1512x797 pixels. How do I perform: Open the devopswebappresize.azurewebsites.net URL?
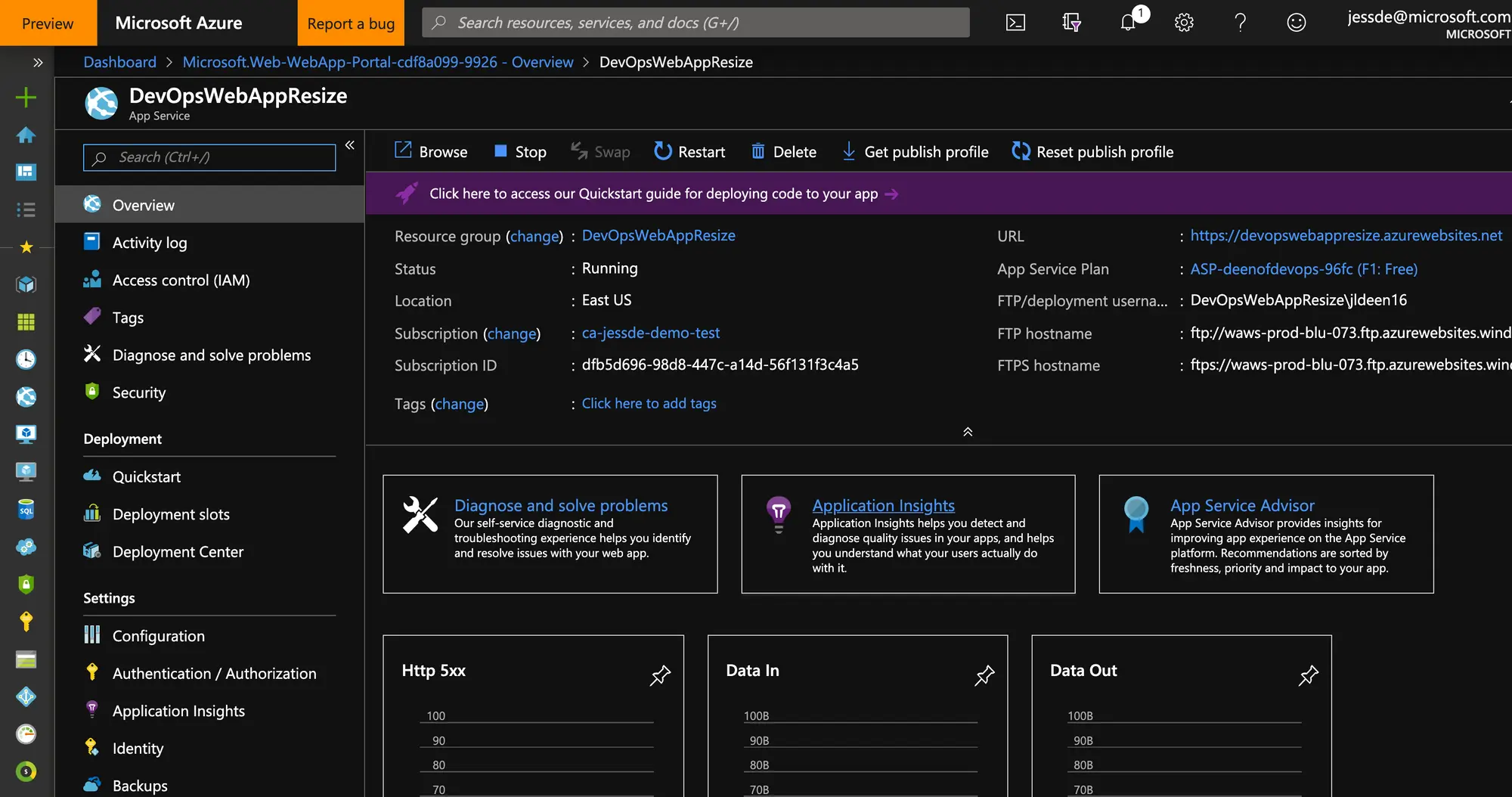click(1346, 235)
